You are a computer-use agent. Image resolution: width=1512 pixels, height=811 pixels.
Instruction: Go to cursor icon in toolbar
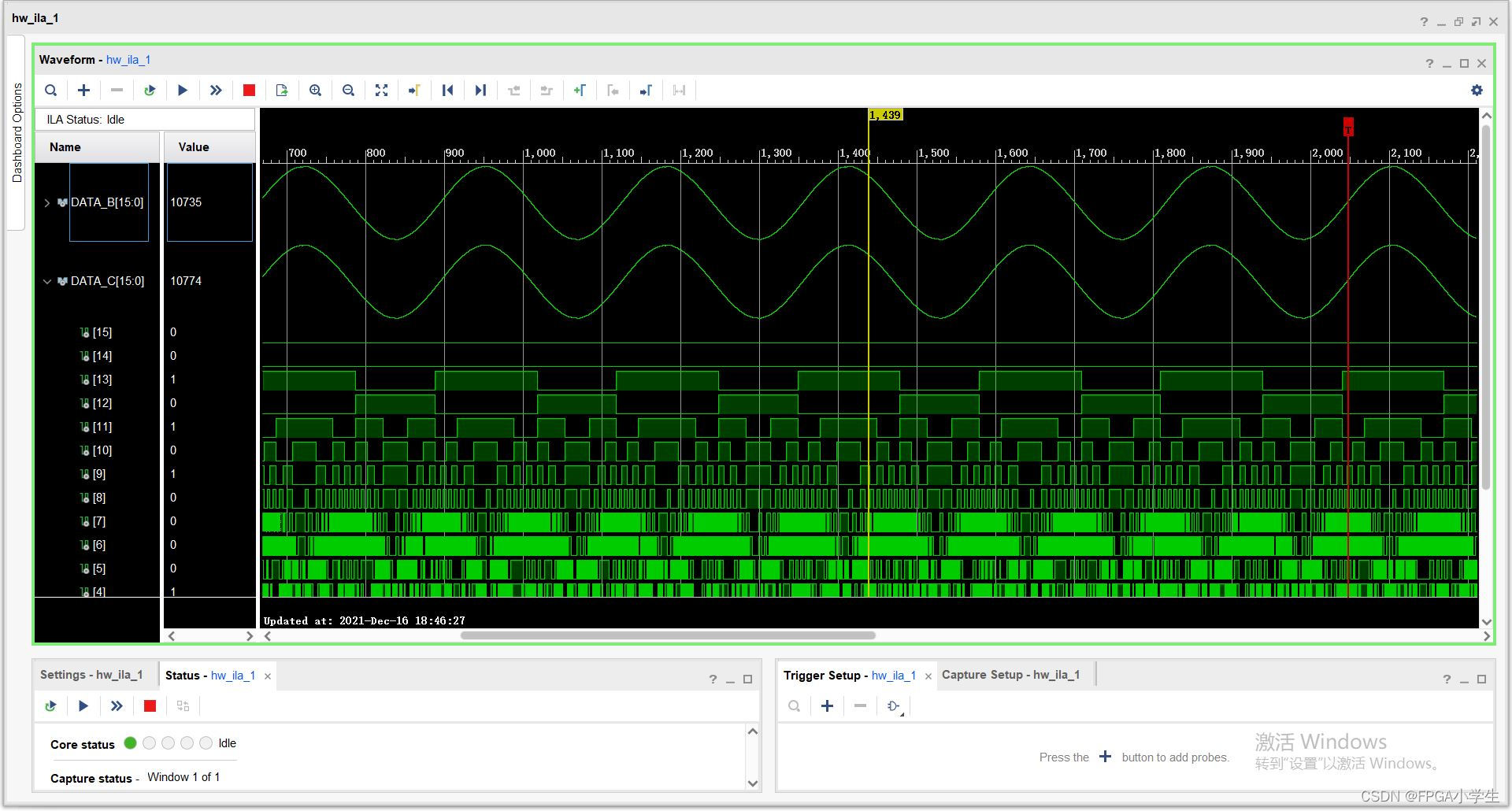tap(414, 91)
